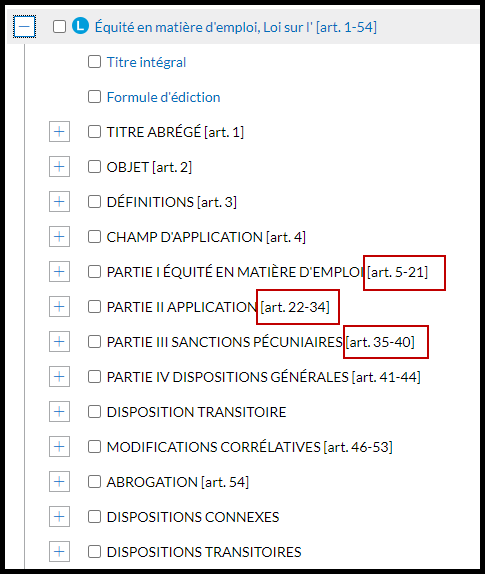This screenshot has height=574, width=485.
Task: Tick the Formule d'édiction checkbox
Action: click(x=94, y=97)
